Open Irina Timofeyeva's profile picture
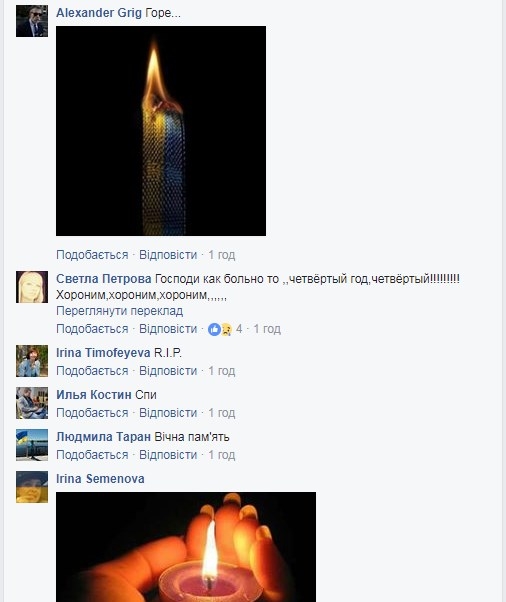Image resolution: width=506 pixels, height=602 pixels. pyautogui.click(x=32, y=361)
